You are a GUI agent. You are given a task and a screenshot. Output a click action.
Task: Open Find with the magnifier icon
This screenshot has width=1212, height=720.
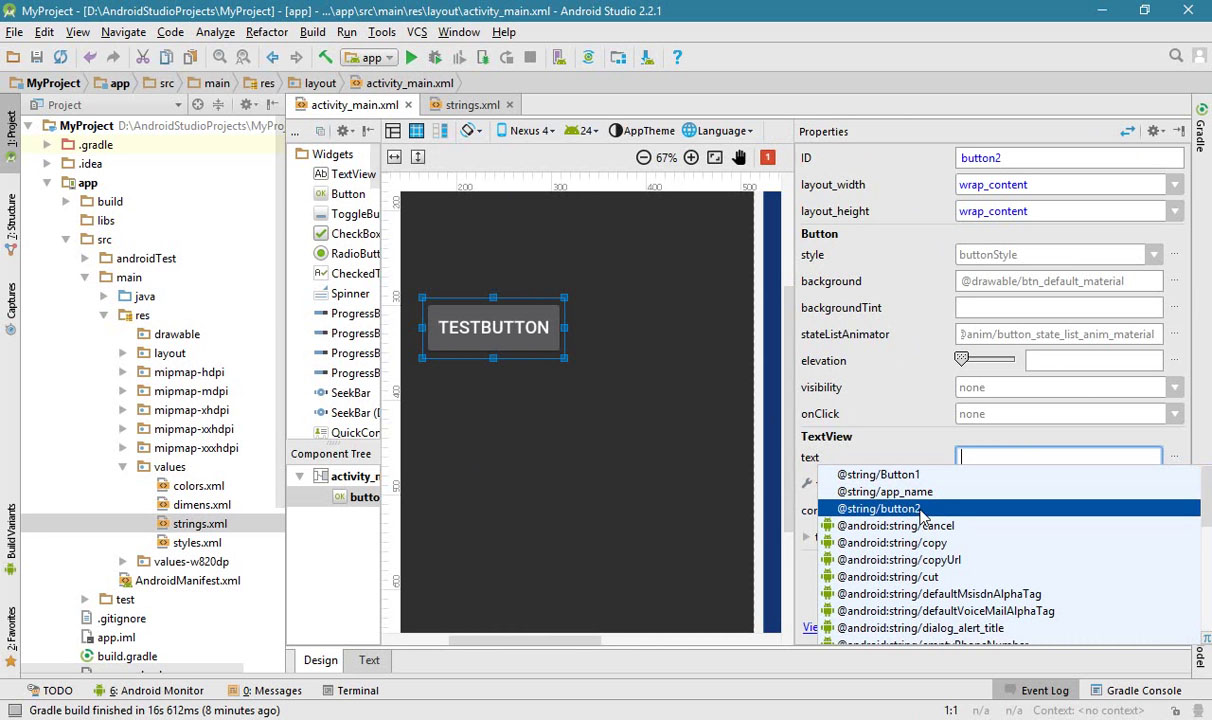point(220,57)
